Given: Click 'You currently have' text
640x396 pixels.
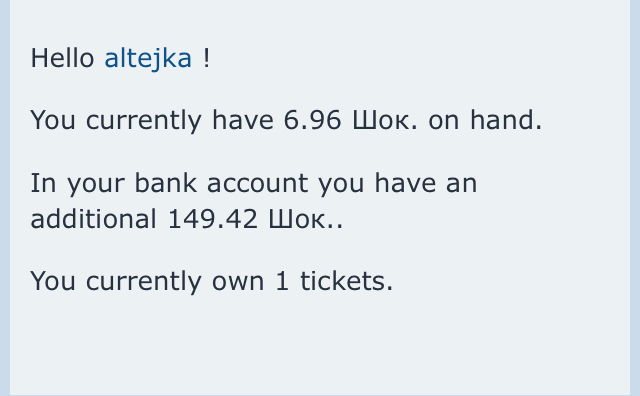Looking at the screenshot, I should pyautogui.click(x=152, y=120).
